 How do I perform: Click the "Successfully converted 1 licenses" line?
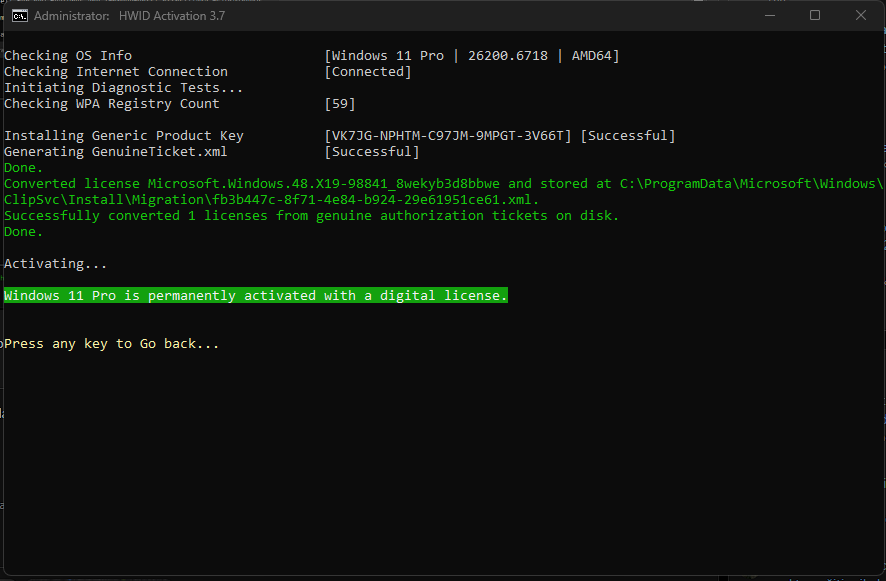point(311,216)
